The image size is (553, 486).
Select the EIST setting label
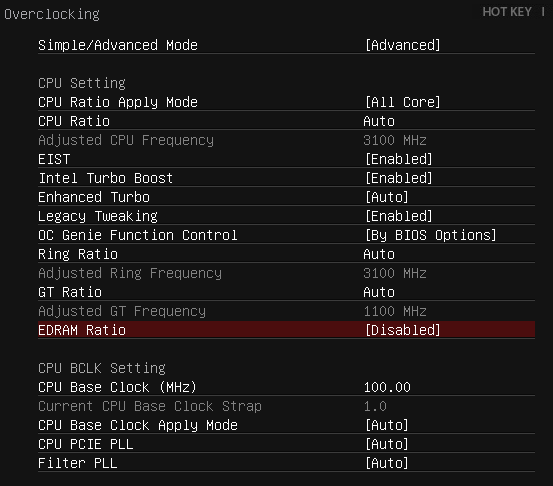click(54, 159)
